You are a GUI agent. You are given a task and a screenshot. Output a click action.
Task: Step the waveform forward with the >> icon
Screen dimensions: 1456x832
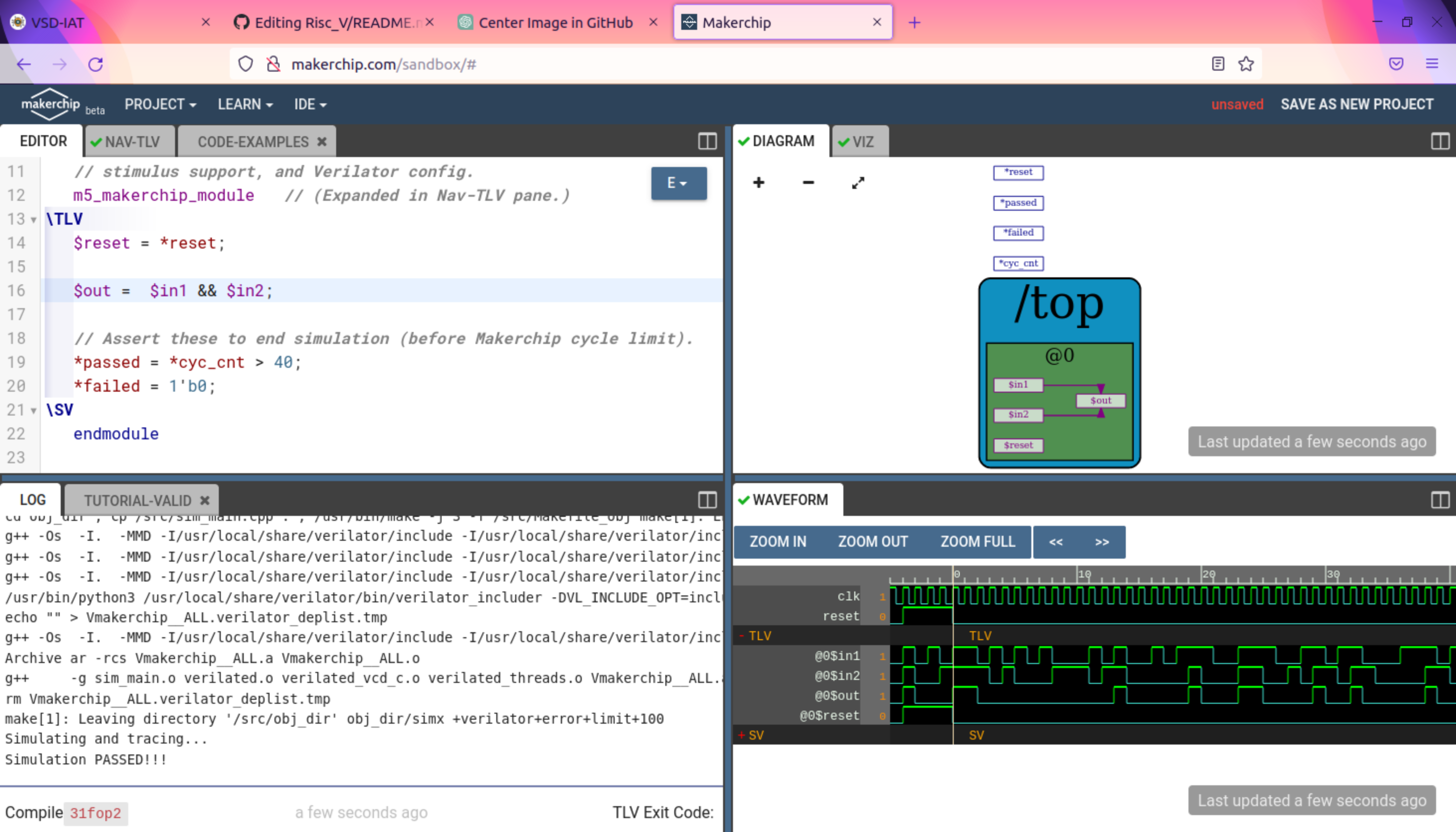[1101, 542]
